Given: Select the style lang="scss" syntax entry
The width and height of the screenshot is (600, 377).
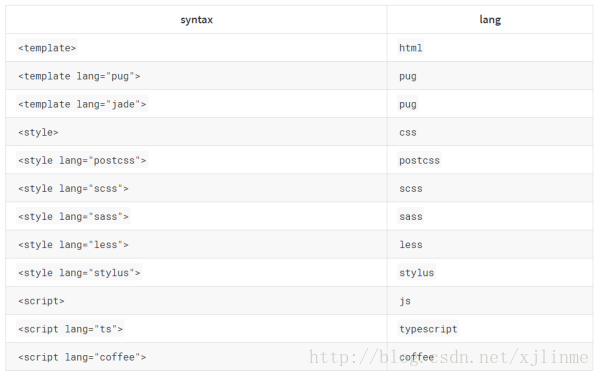Looking at the screenshot, I should tap(73, 189).
